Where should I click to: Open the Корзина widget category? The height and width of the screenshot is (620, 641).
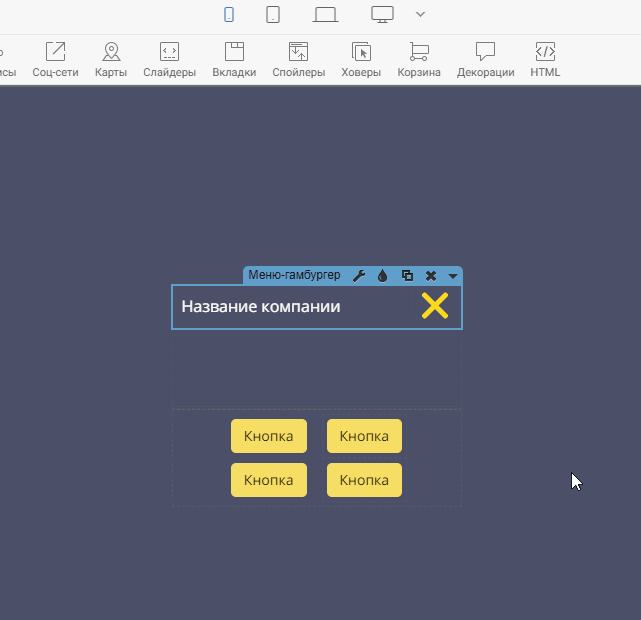point(419,60)
